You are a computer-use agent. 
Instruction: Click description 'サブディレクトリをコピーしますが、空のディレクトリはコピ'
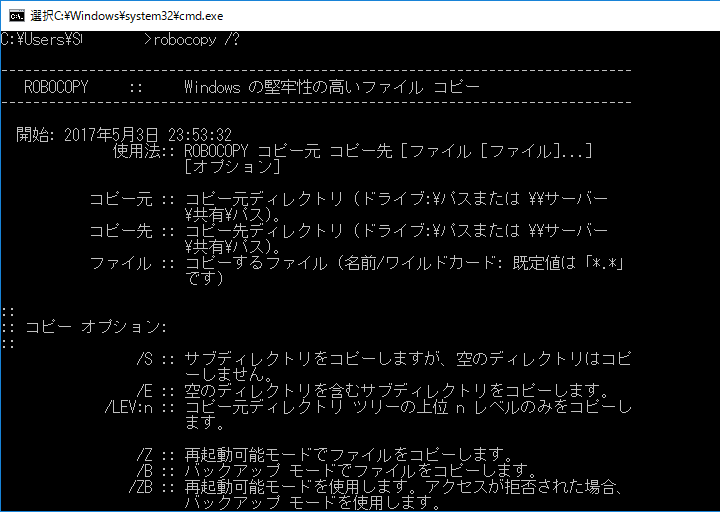coord(408,359)
